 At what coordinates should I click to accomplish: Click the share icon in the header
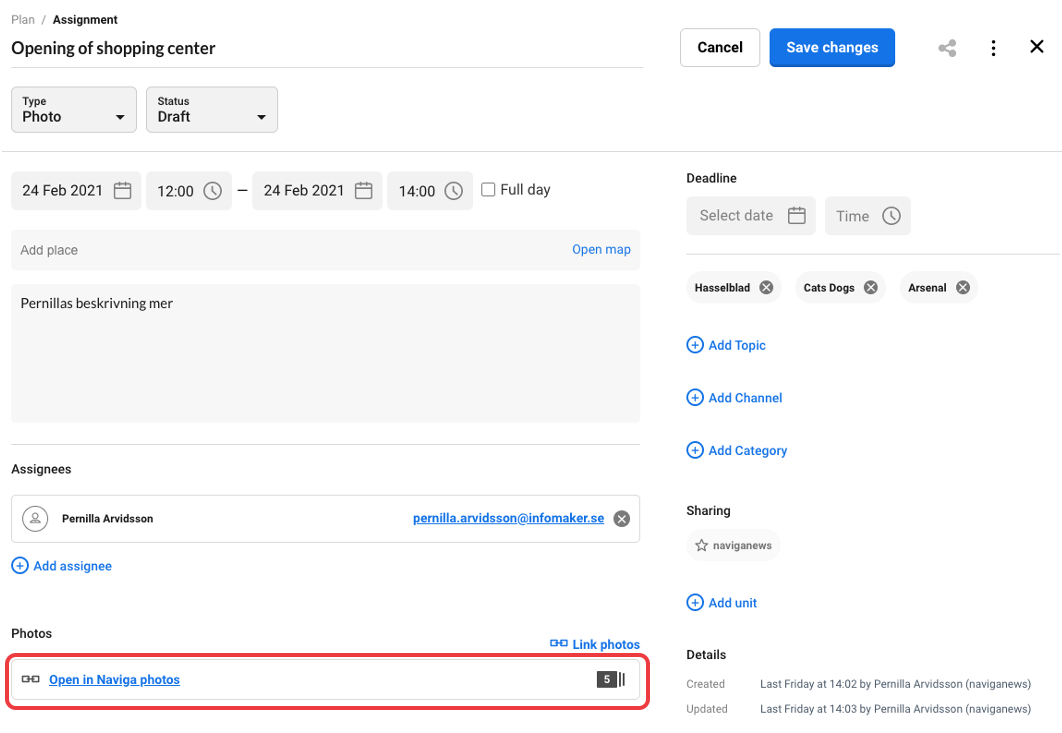(946, 48)
